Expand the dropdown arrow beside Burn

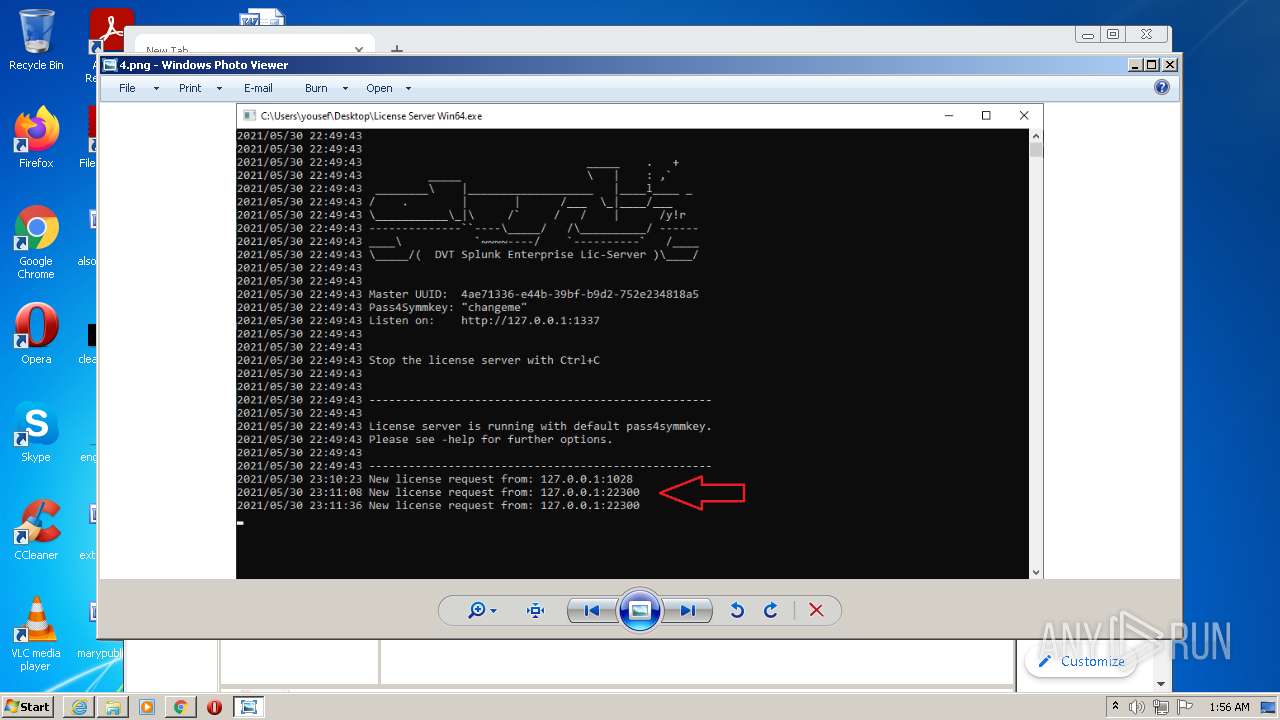point(345,89)
